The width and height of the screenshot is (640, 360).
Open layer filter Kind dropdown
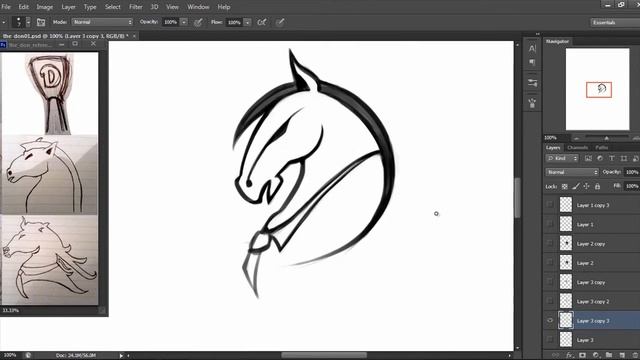click(562, 158)
